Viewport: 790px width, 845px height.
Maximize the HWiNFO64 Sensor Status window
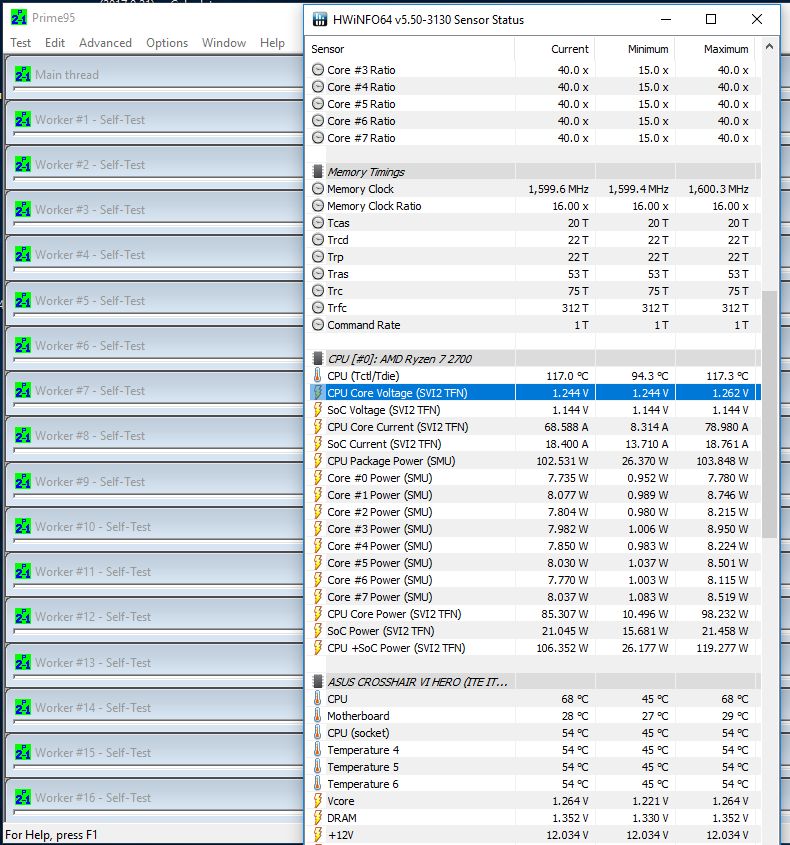(711, 19)
